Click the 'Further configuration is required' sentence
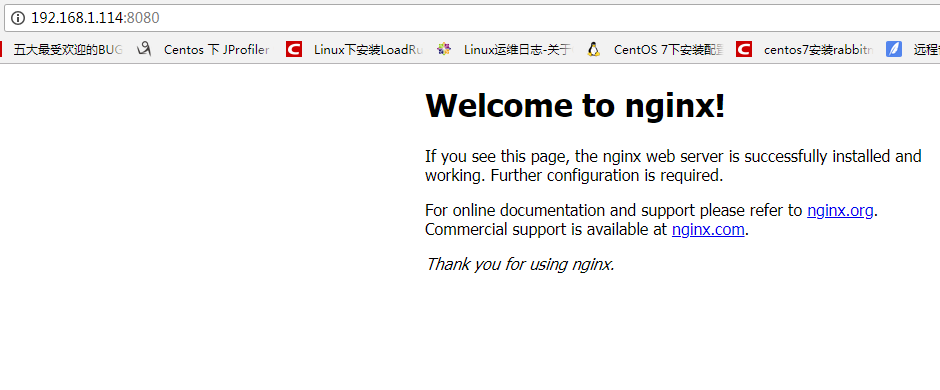The image size is (940, 390). coord(608,176)
